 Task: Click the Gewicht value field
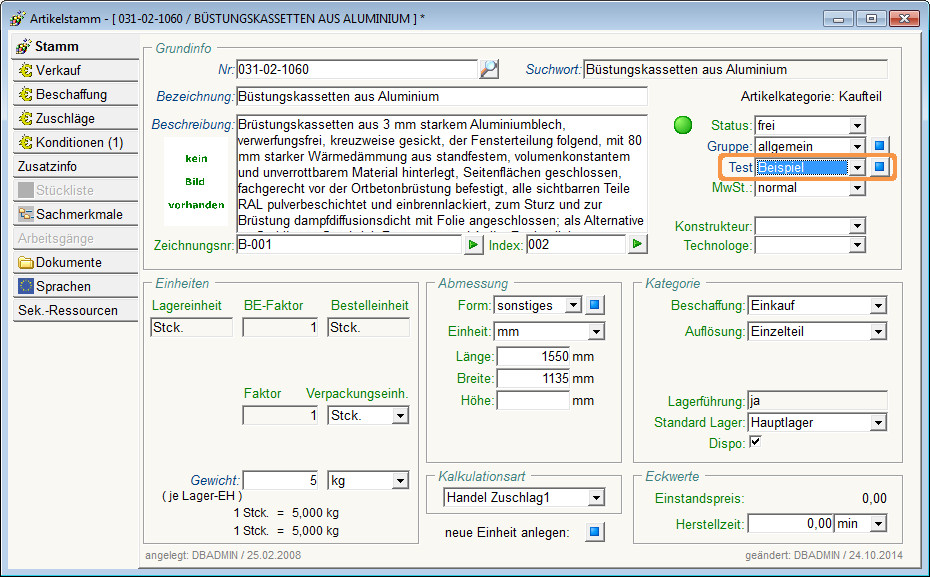(281, 480)
